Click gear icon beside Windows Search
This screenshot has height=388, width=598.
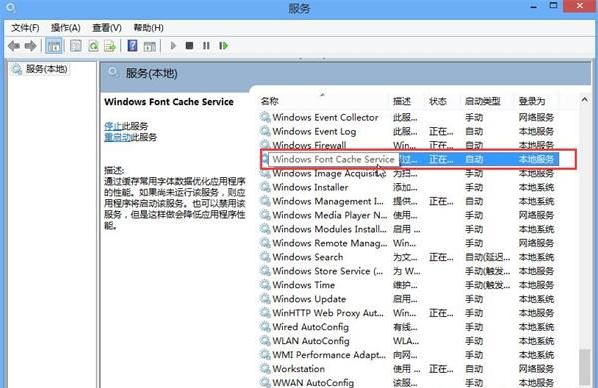pyautogui.click(x=265, y=257)
